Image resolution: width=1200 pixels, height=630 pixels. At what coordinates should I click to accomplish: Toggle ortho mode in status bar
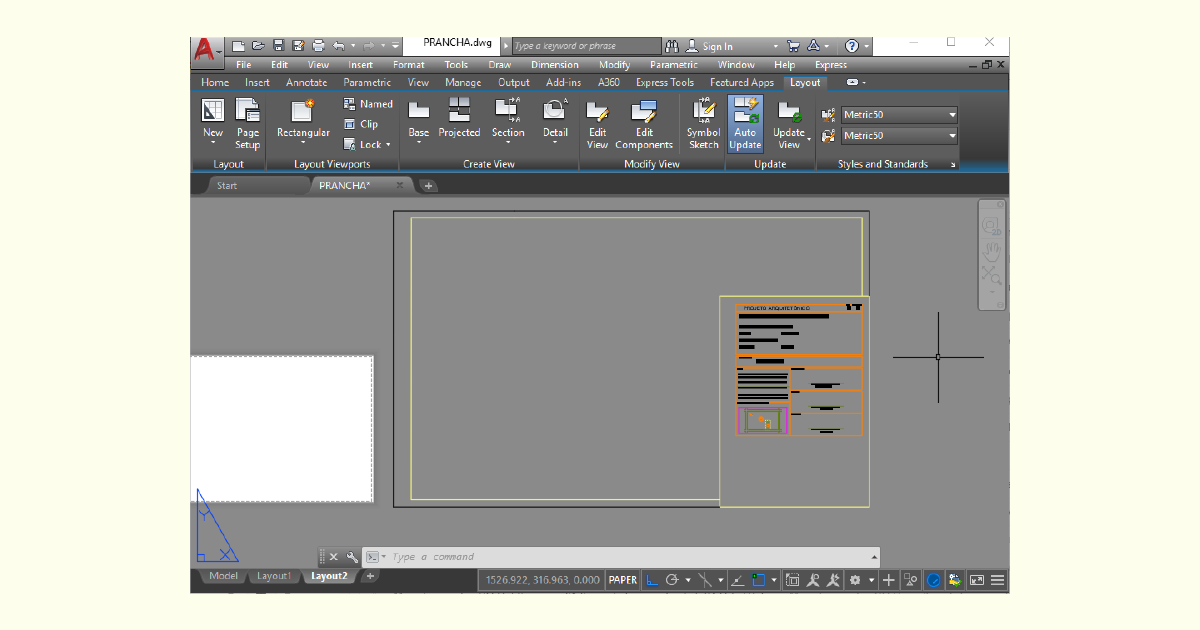(652, 580)
